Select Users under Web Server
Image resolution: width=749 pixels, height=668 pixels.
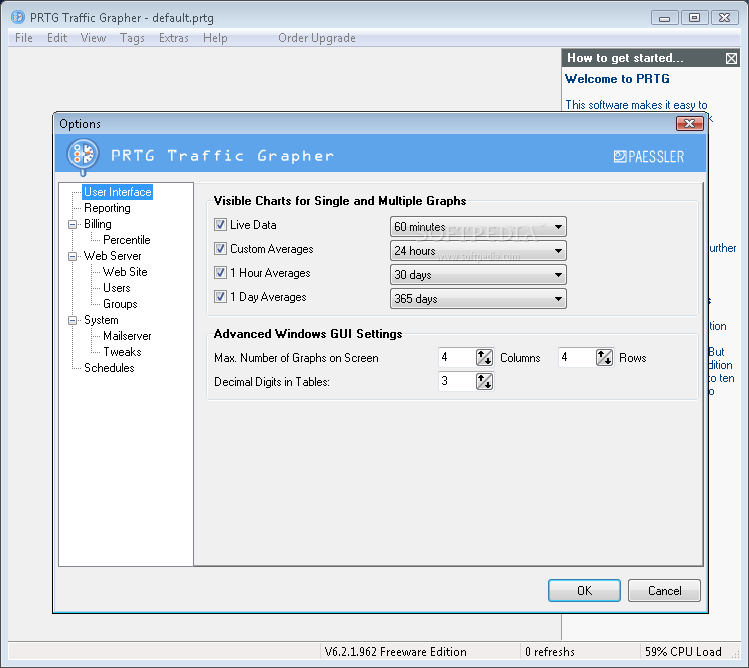click(117, 288)
